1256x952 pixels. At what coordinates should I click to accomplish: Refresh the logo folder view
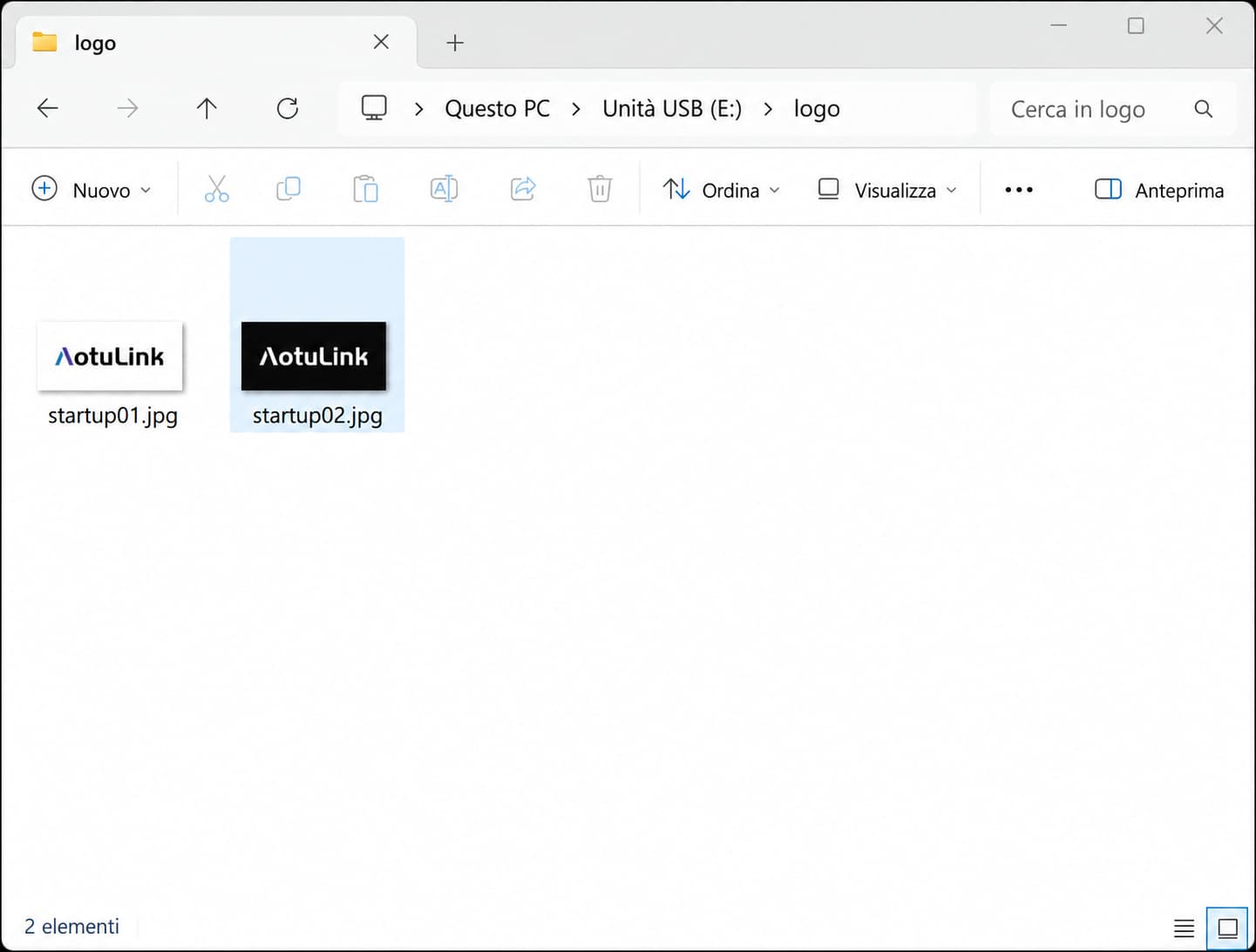(288, 108)
